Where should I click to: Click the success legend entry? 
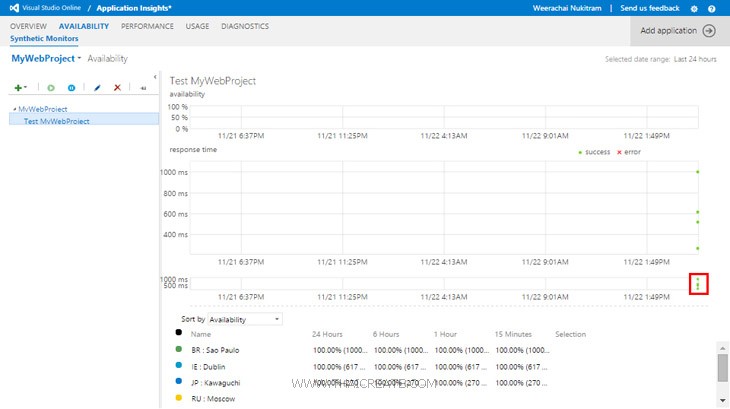pyautogui.click(x=594, y=152)
